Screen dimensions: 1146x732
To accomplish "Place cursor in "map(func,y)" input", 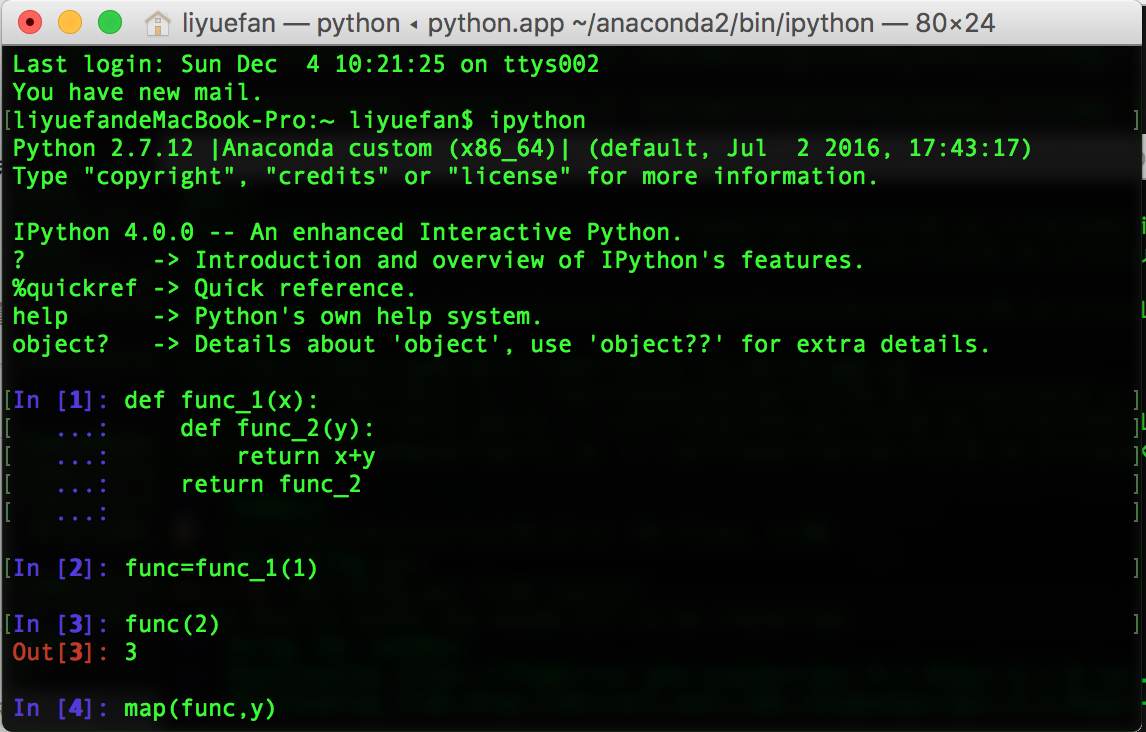I will (x=200, y=709).
